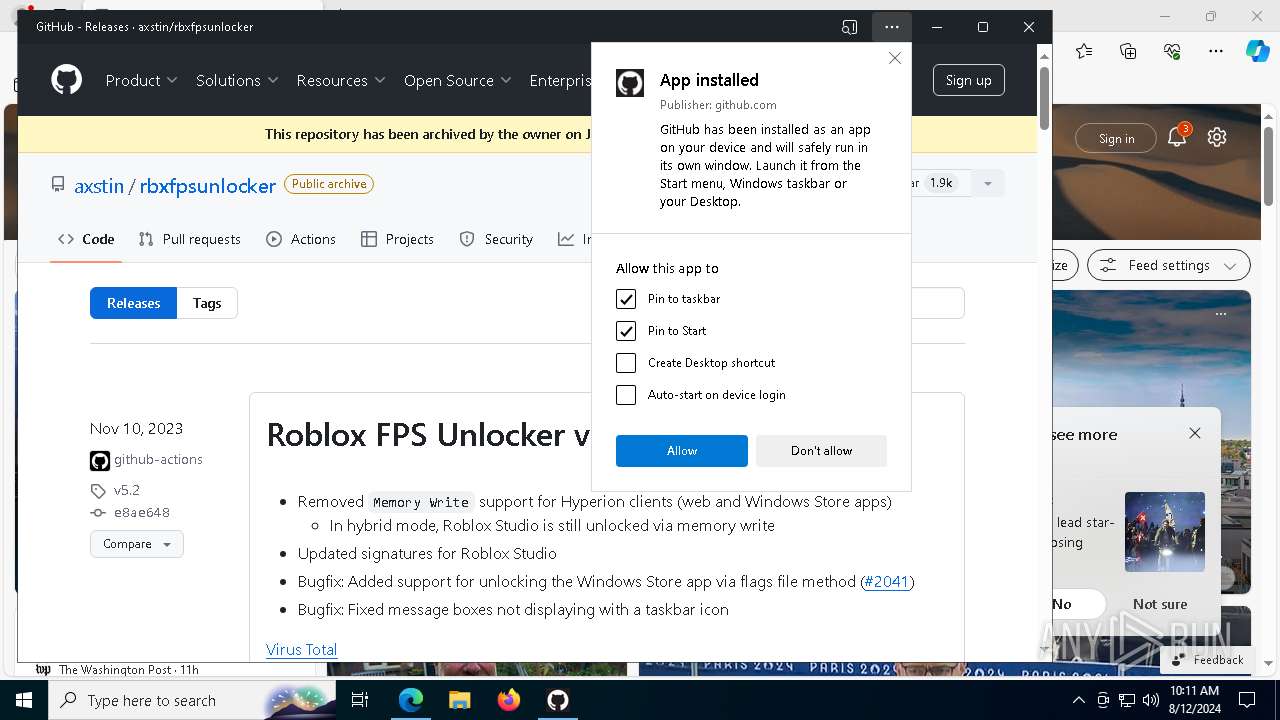Open the notification center icon
The height and width of the screenshot is (720, 1280).
1247,700
